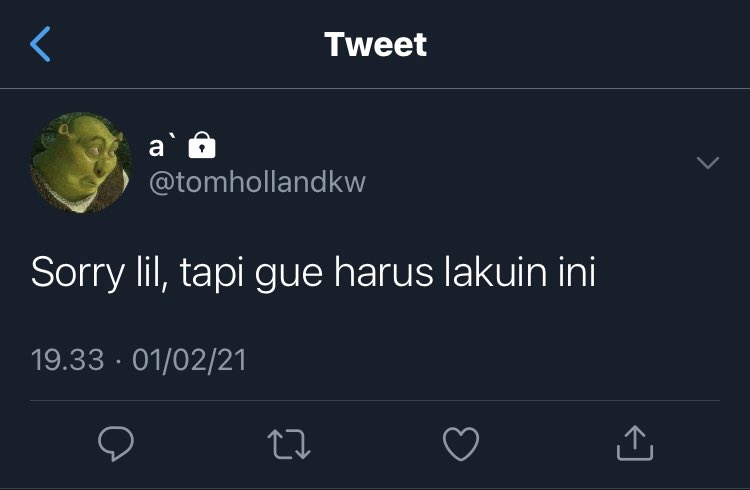The width and height of the screenshot is (750, 490).
Task: Click the tweet text 'Sorry lil, tapi gue'
Action: [176, 273]
